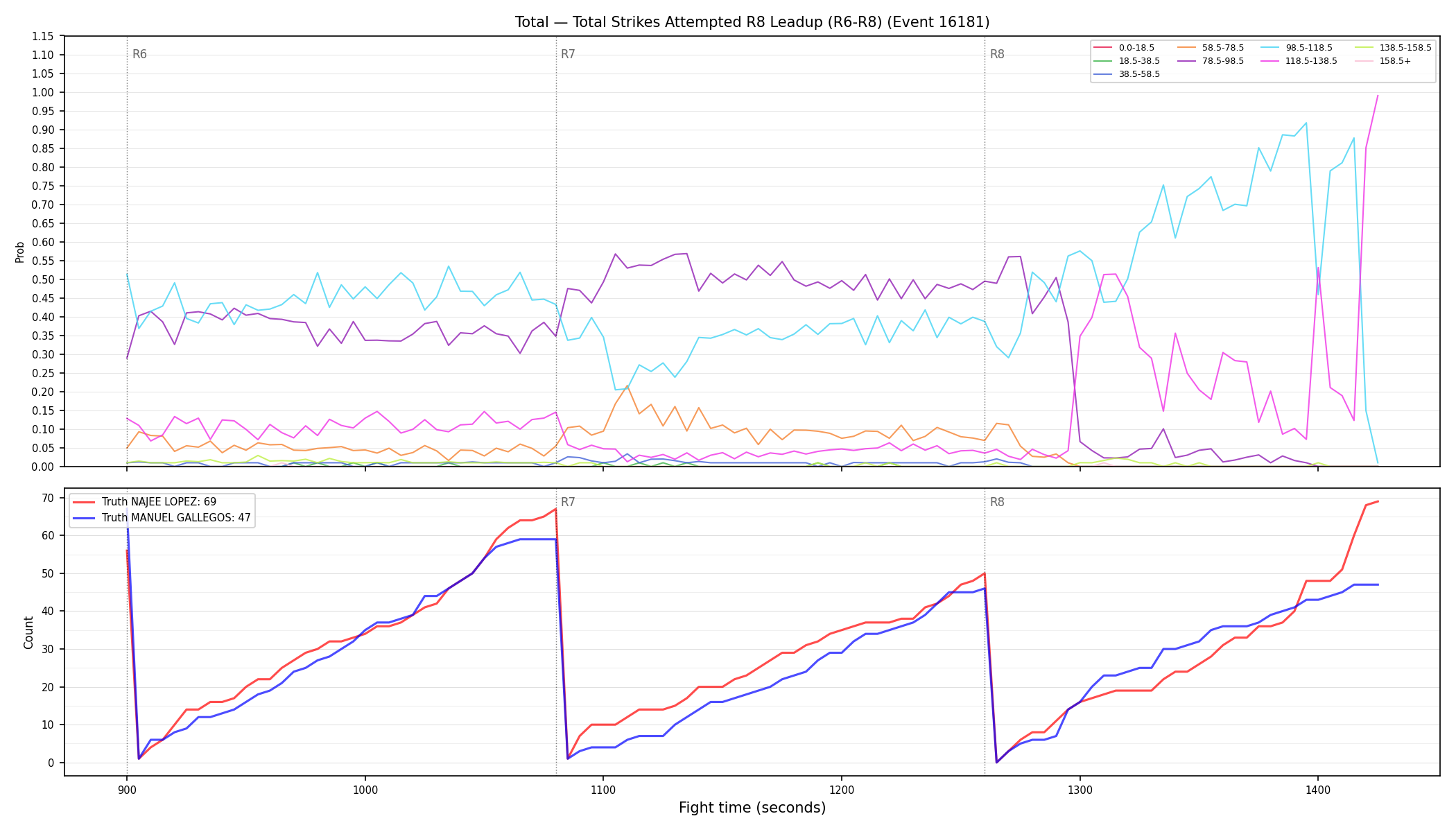Click the 0.25 tick on Prob axis
The image size is (1456, 832).
pyautogui.click(x=43, y=373)
